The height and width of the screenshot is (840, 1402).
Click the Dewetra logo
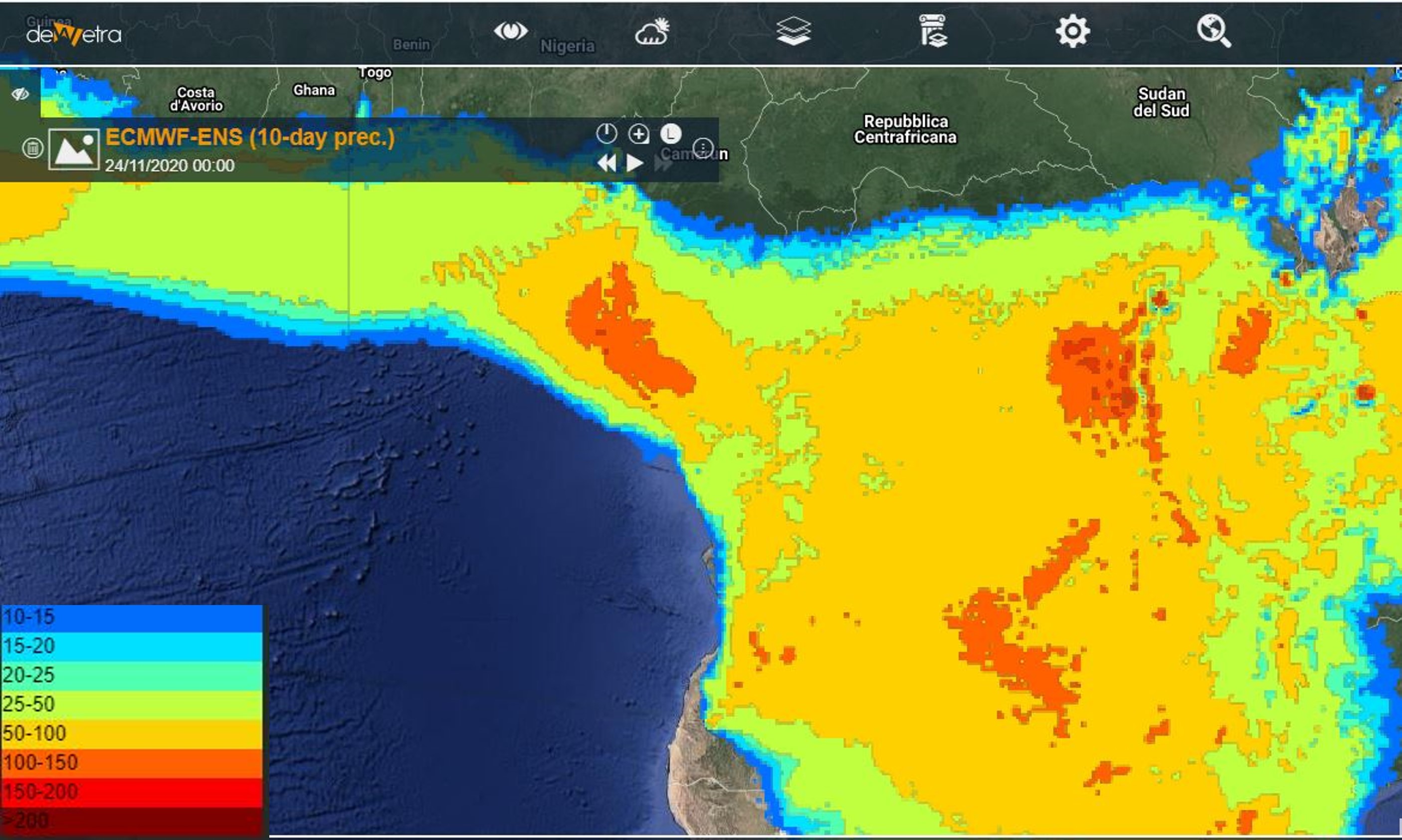pyautogui.click(x=74, y=34)
